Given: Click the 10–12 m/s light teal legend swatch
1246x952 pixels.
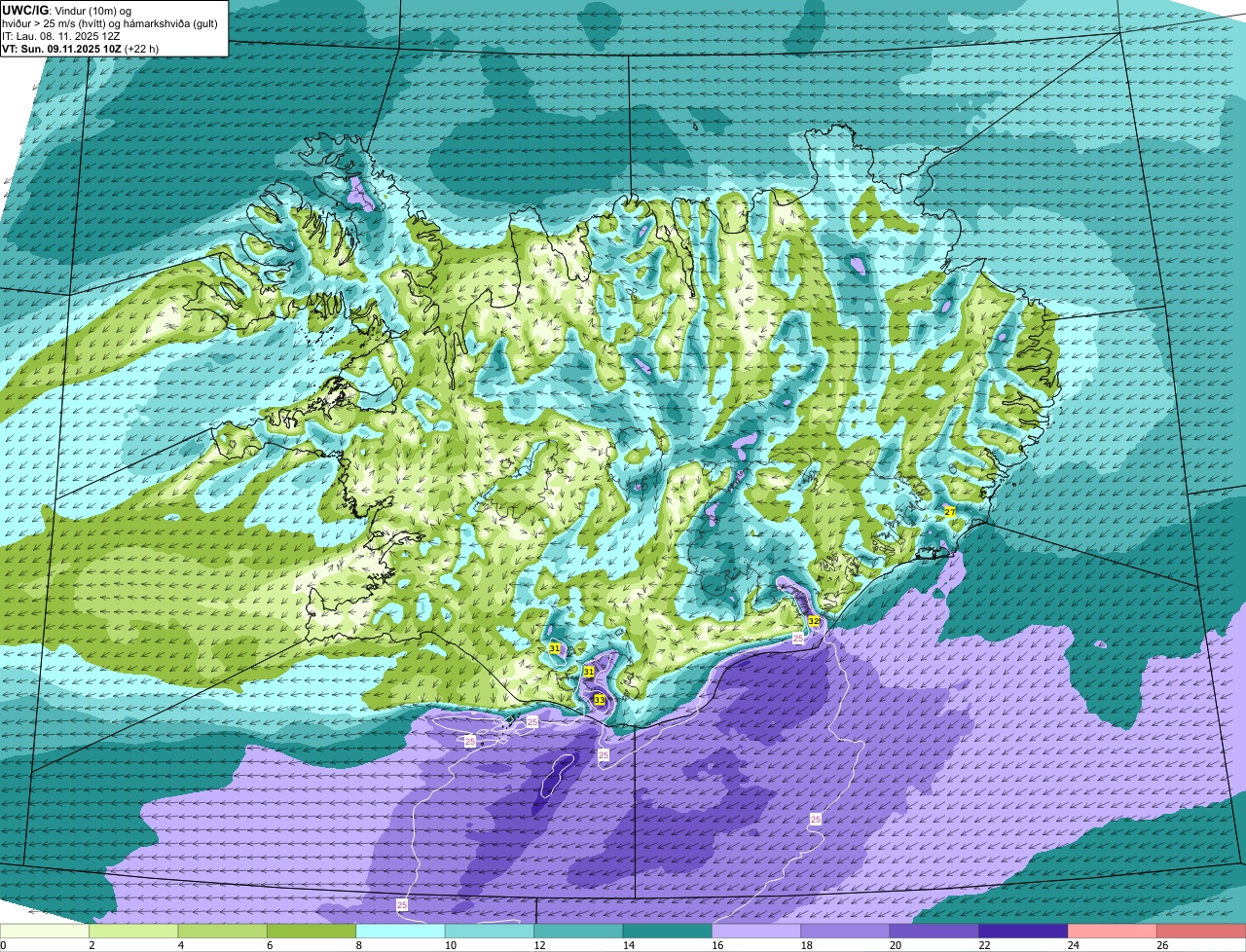Looking at the screenshot, I should click(x=490, y=932).
